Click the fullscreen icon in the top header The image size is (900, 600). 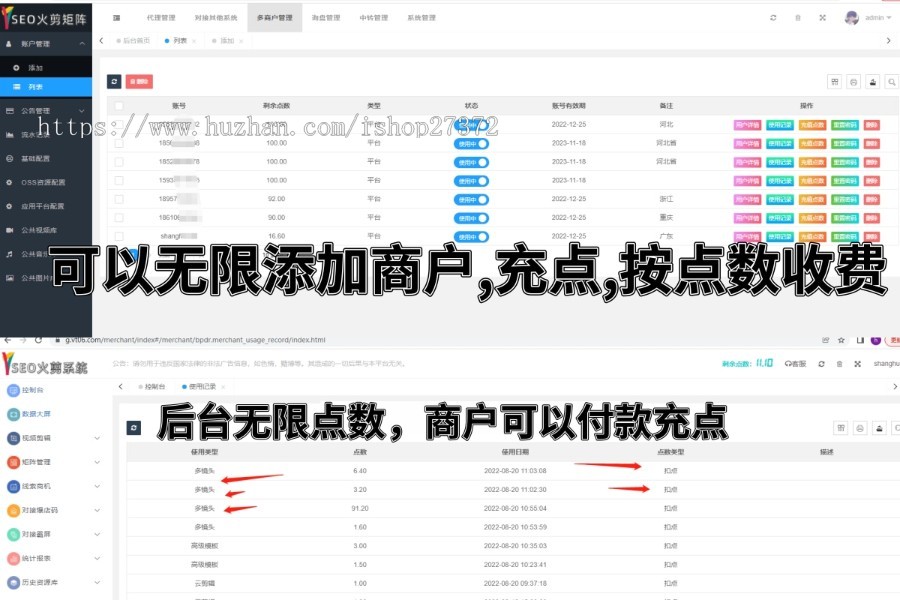[x=822, y=17]
